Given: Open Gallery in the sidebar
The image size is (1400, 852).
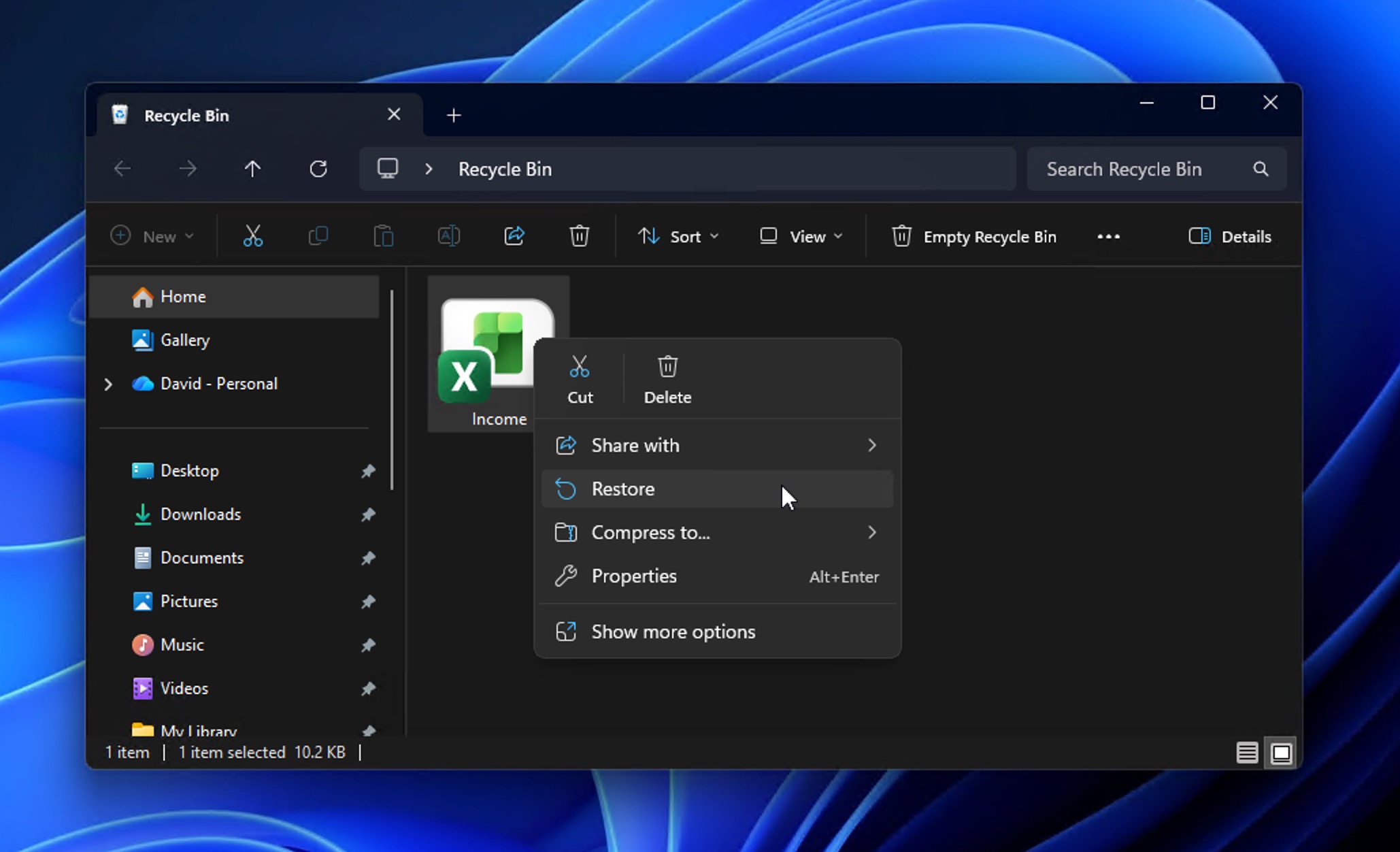Looking at the screenshot, I should click(235, 340).
